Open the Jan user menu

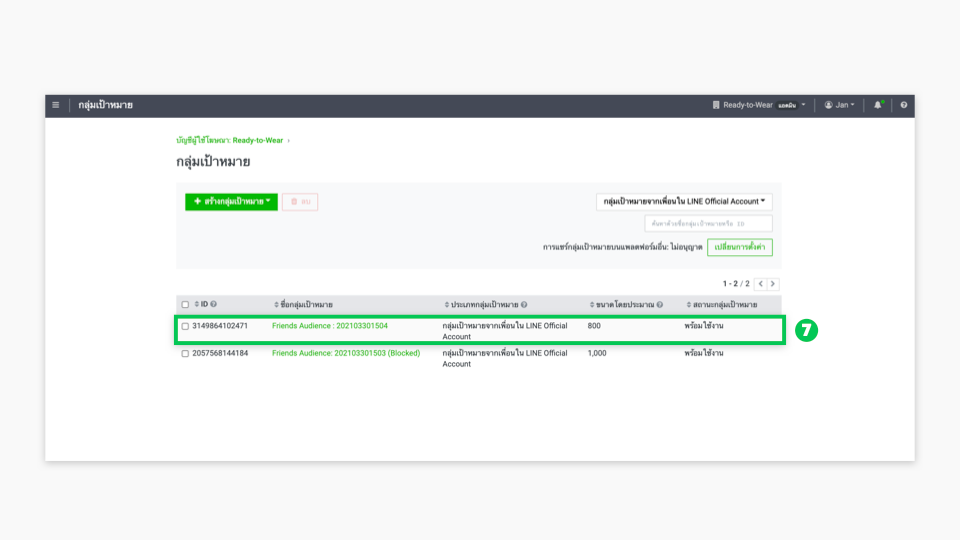840,105
